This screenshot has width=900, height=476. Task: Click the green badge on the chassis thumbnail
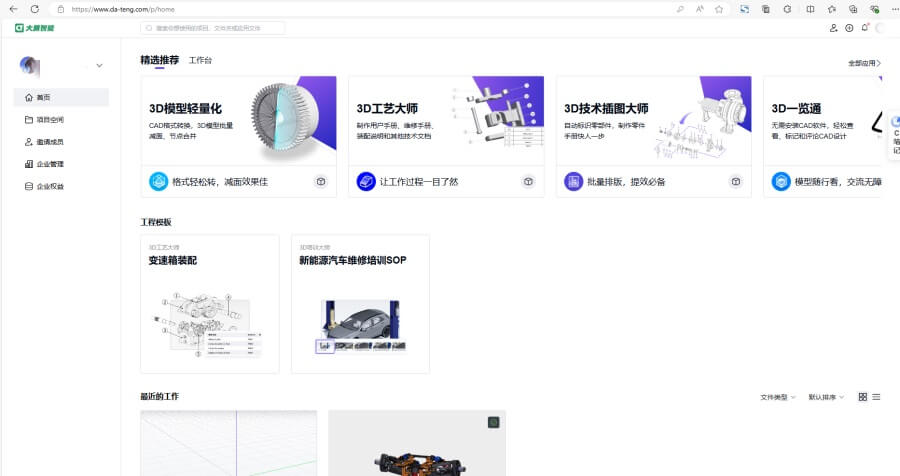coord(494,423)
